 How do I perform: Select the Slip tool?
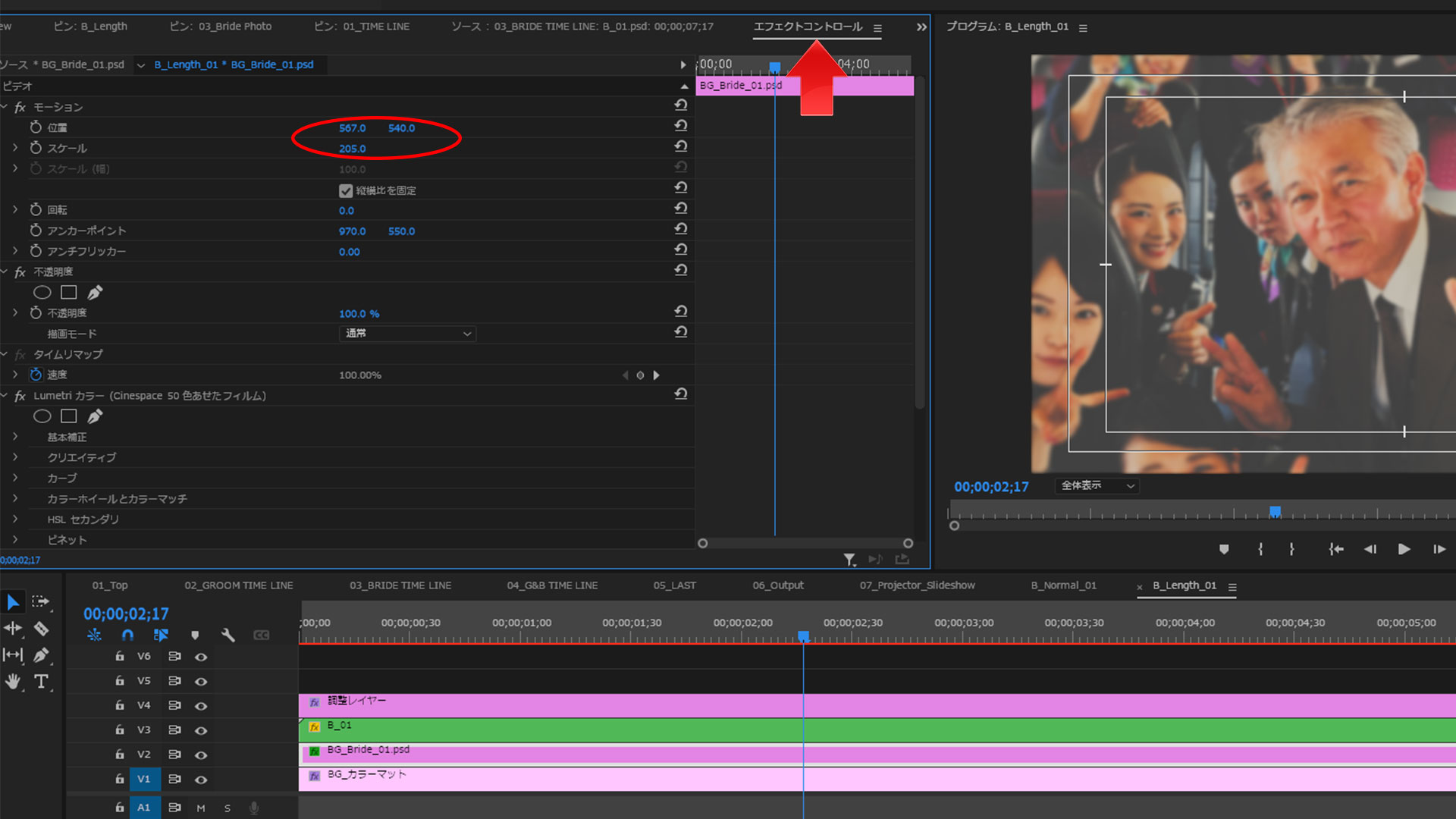[13, 654]
